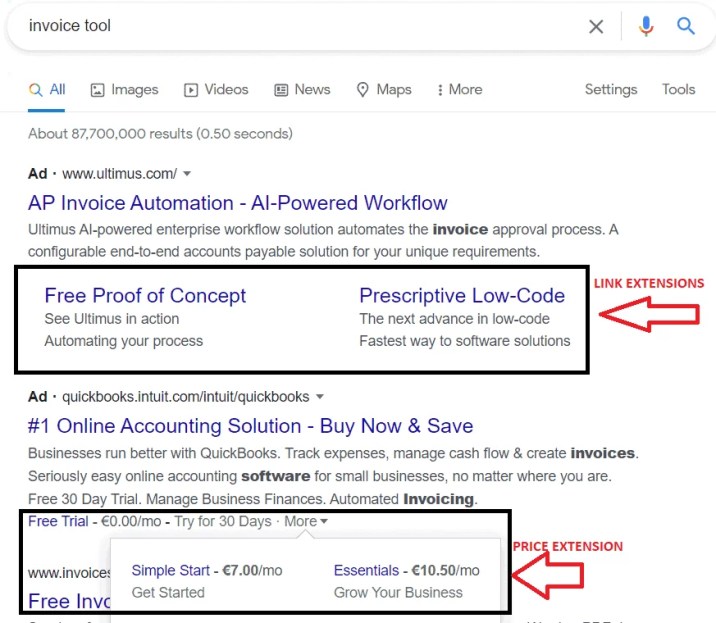
Task: Expand the More options menu
Action: pos(459,90)
